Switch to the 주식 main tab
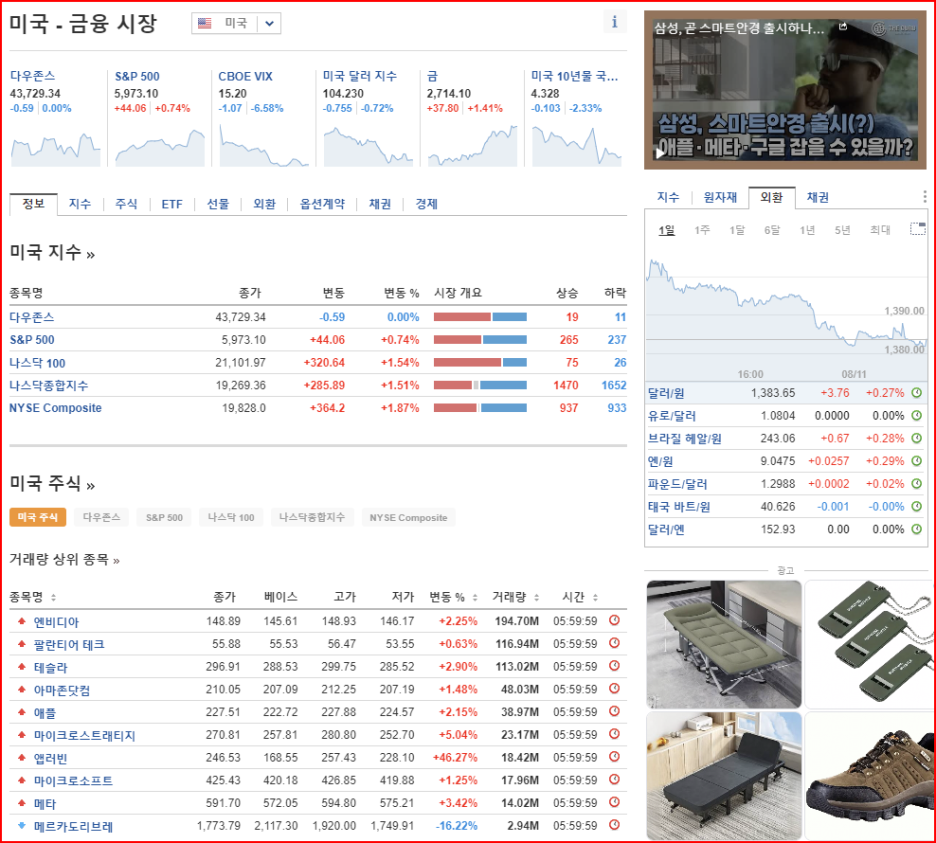 pyautogui.click(x=126, y=204)
